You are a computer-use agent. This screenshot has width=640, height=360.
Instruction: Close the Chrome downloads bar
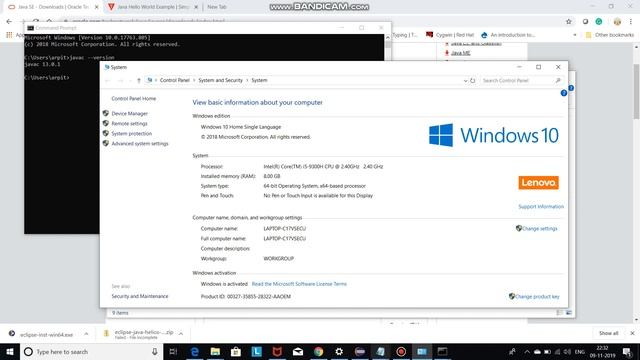coord(632,333)
